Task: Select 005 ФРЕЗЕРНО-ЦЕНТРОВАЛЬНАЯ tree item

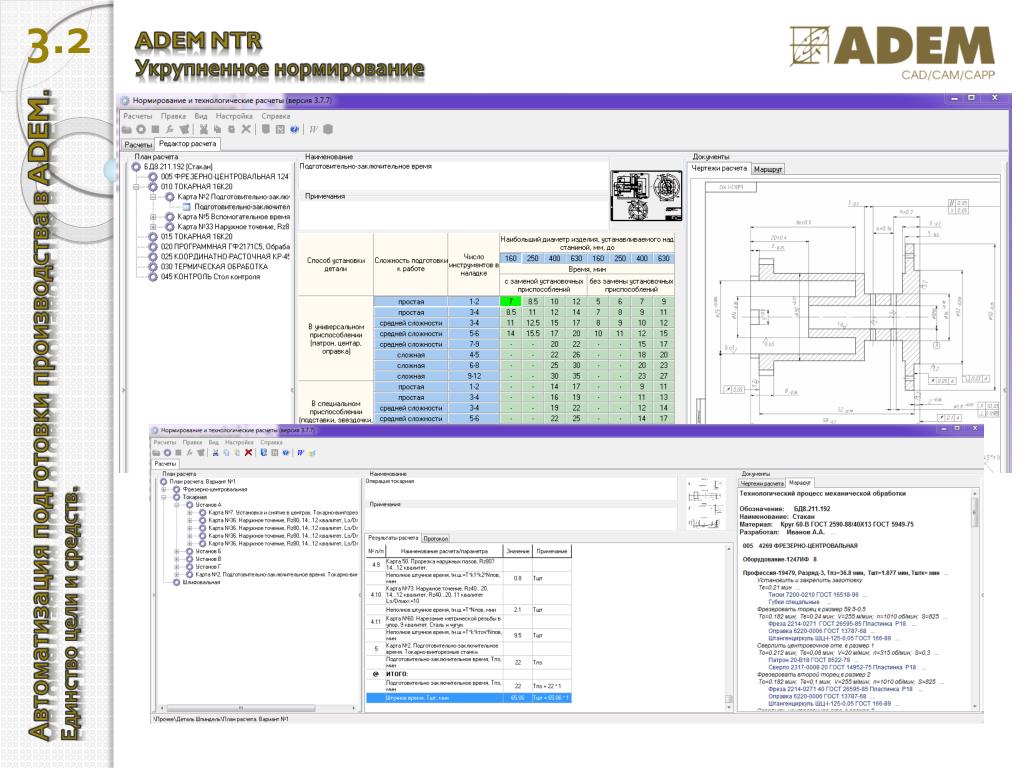Action: (x=225, y=176)
